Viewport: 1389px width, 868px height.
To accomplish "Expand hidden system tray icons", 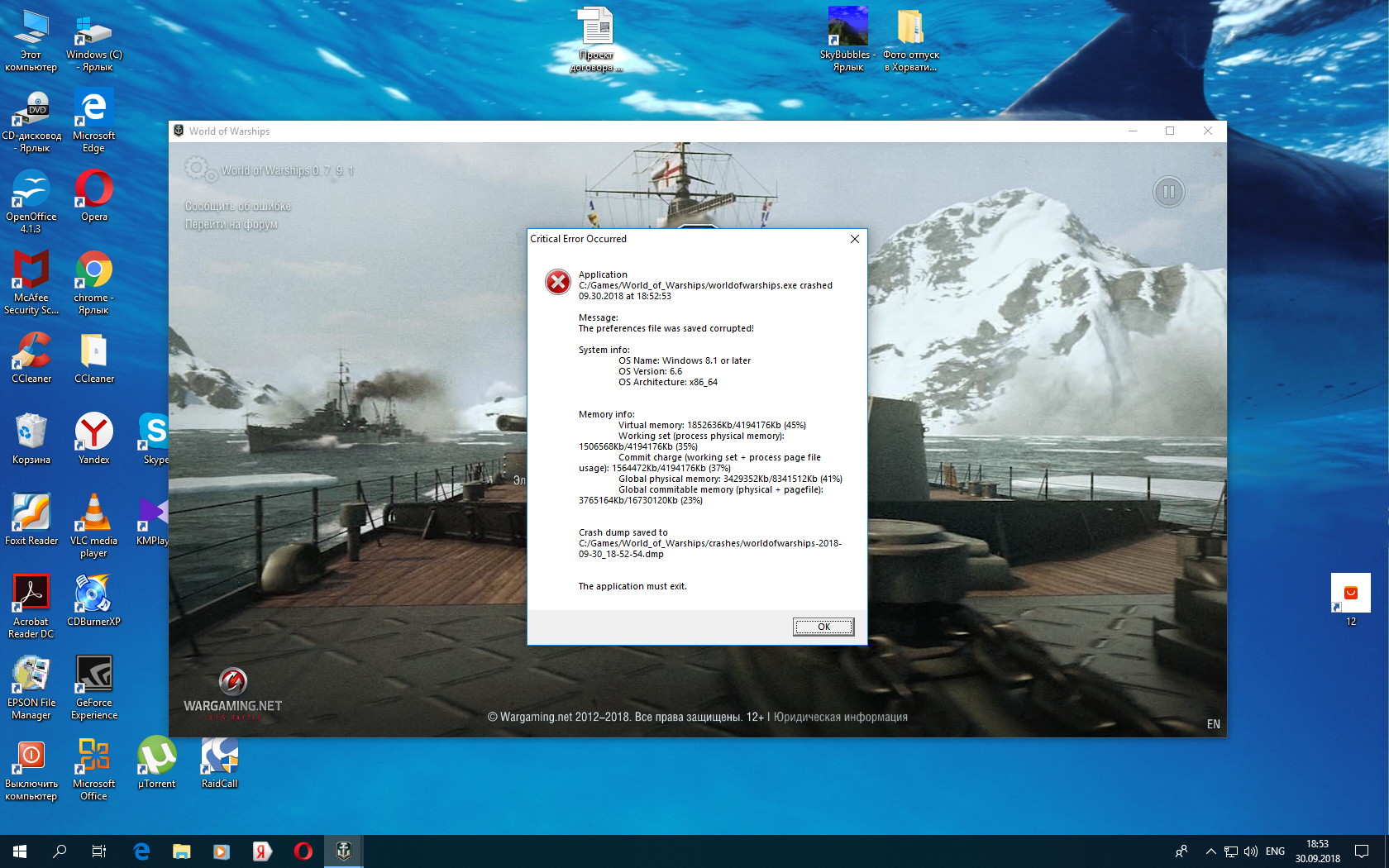I will tap(1211, 851).
